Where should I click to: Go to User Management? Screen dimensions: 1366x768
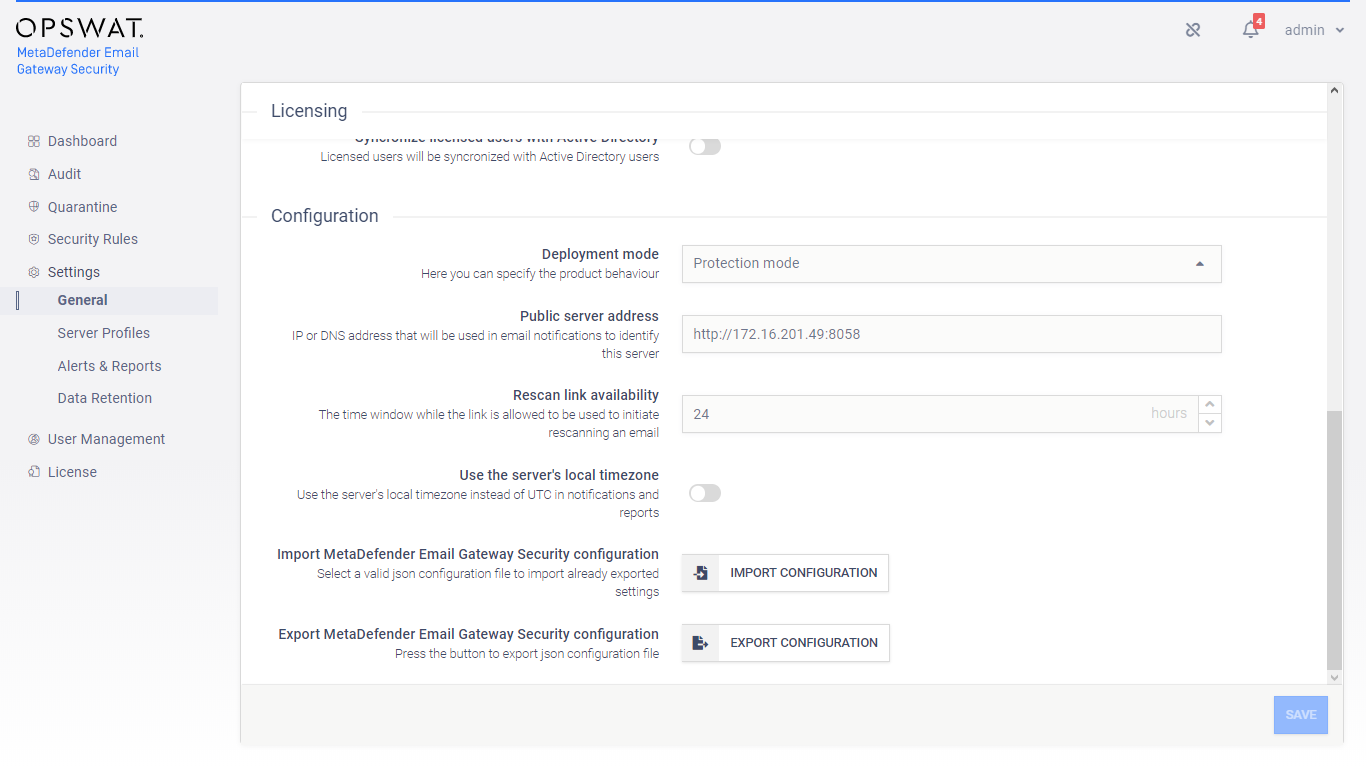pyautogui.click(x=106, y=439)
